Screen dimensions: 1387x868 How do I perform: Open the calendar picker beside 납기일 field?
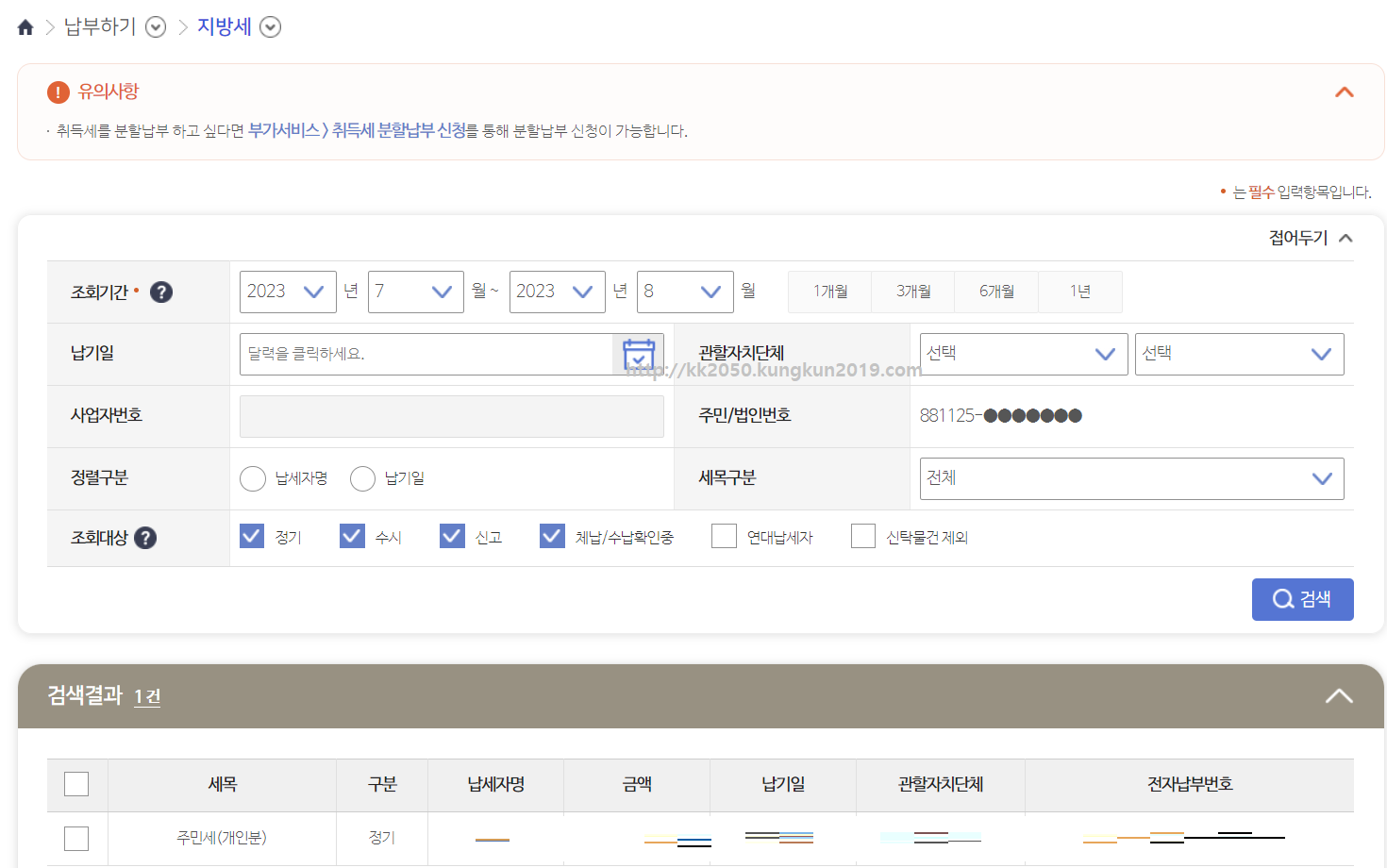point(638,354)
